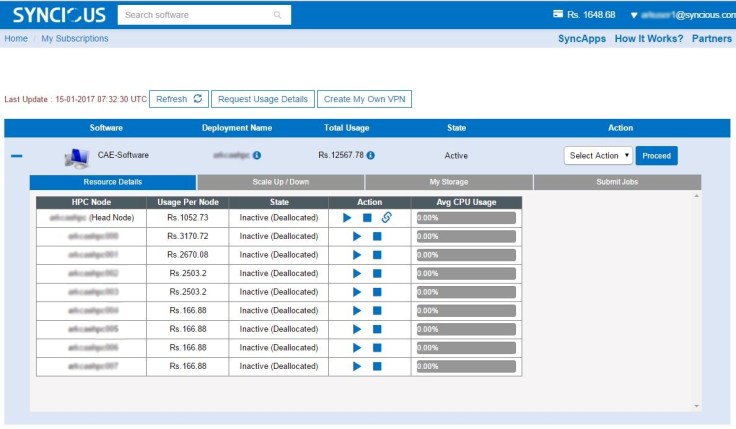Image resolution: width=736 pixels, height=429 pixels.
Task: Click the Head Node CPU usage bar
Action: [465, 217]
